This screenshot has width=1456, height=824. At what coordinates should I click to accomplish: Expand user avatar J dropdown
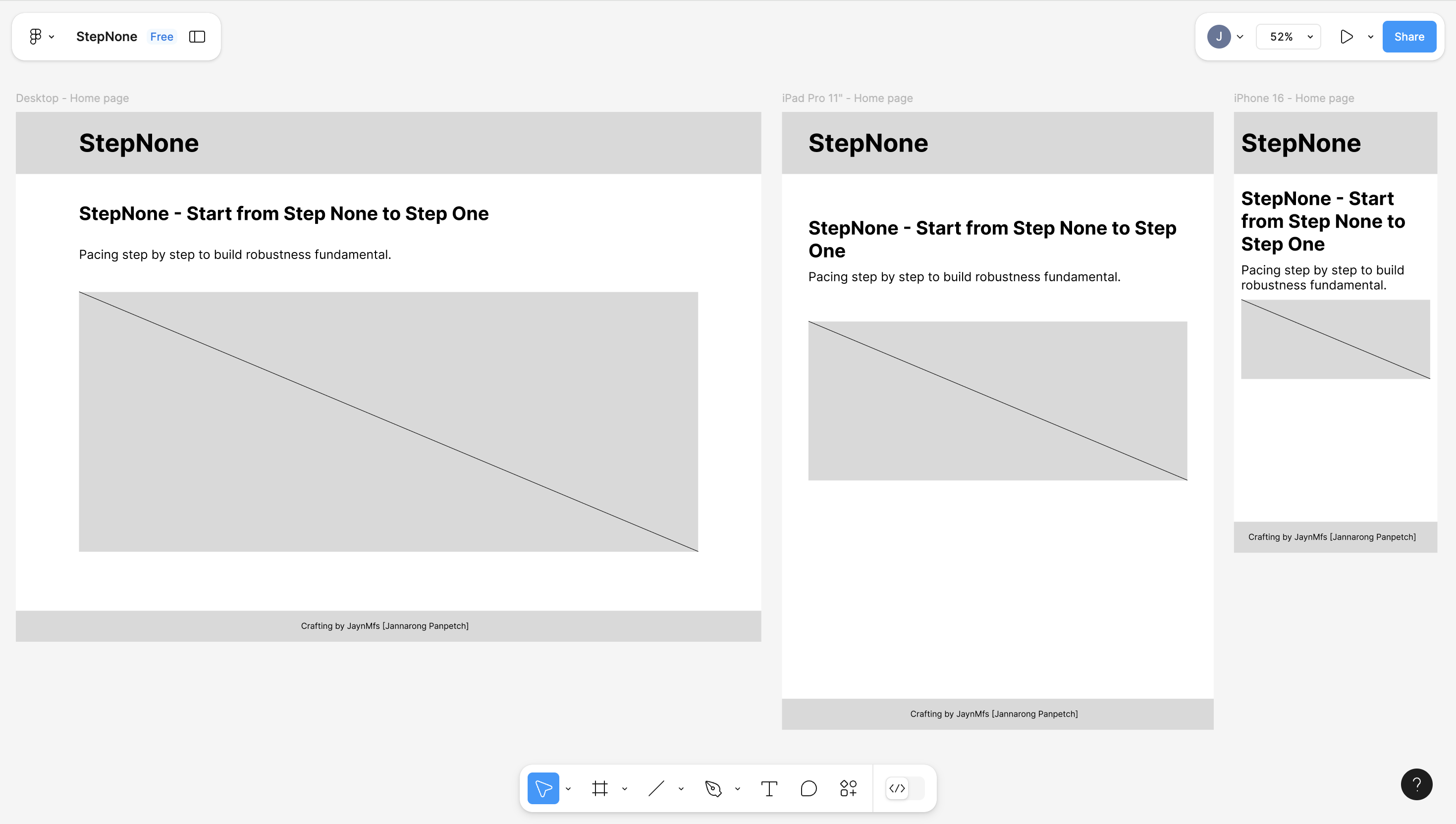1240,37
